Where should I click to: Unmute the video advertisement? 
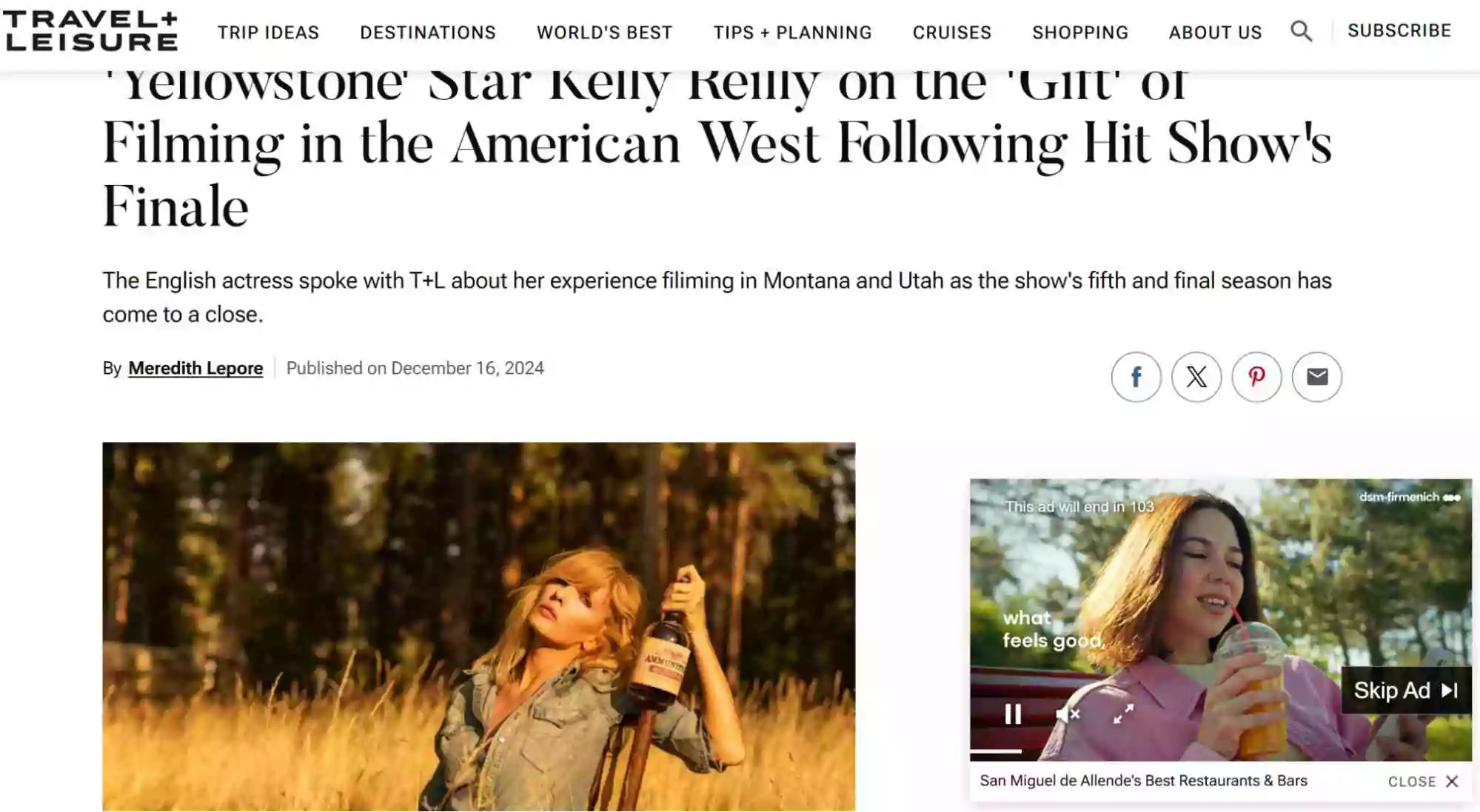click(x=1068, y=715)
